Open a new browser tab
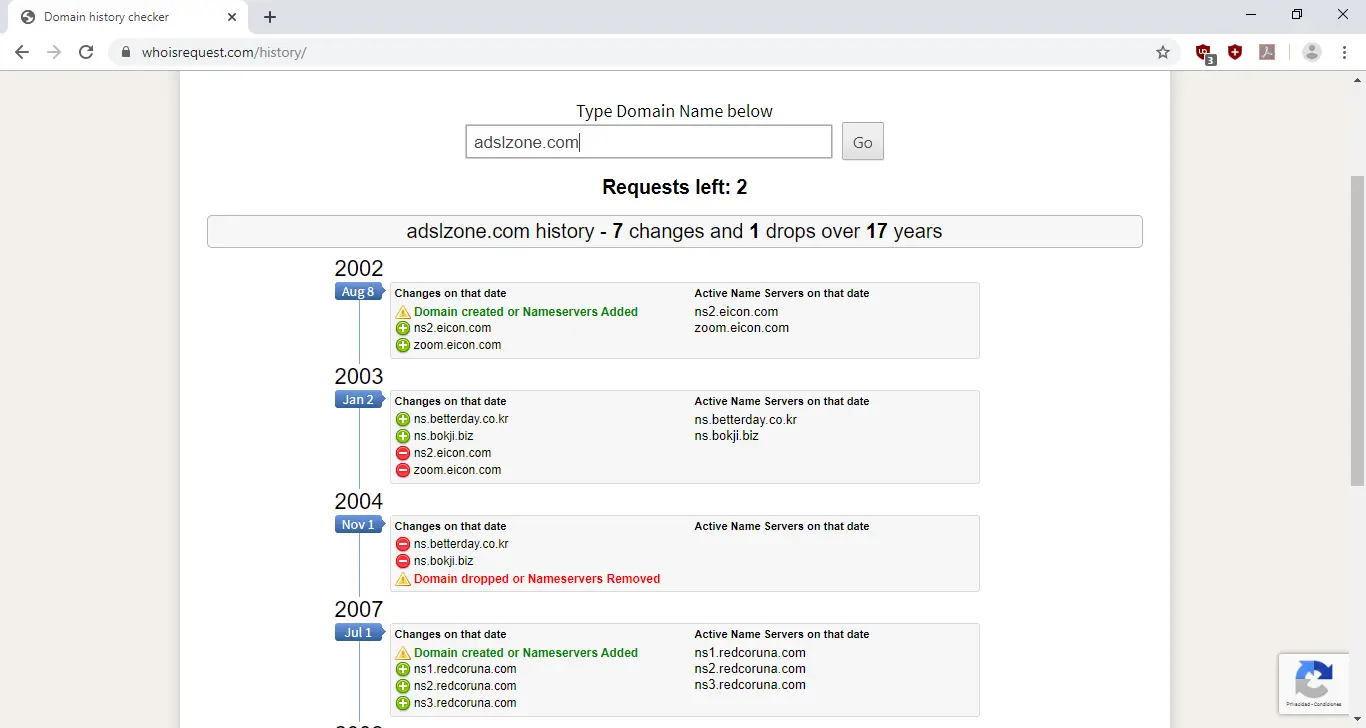 pos(270,17)
